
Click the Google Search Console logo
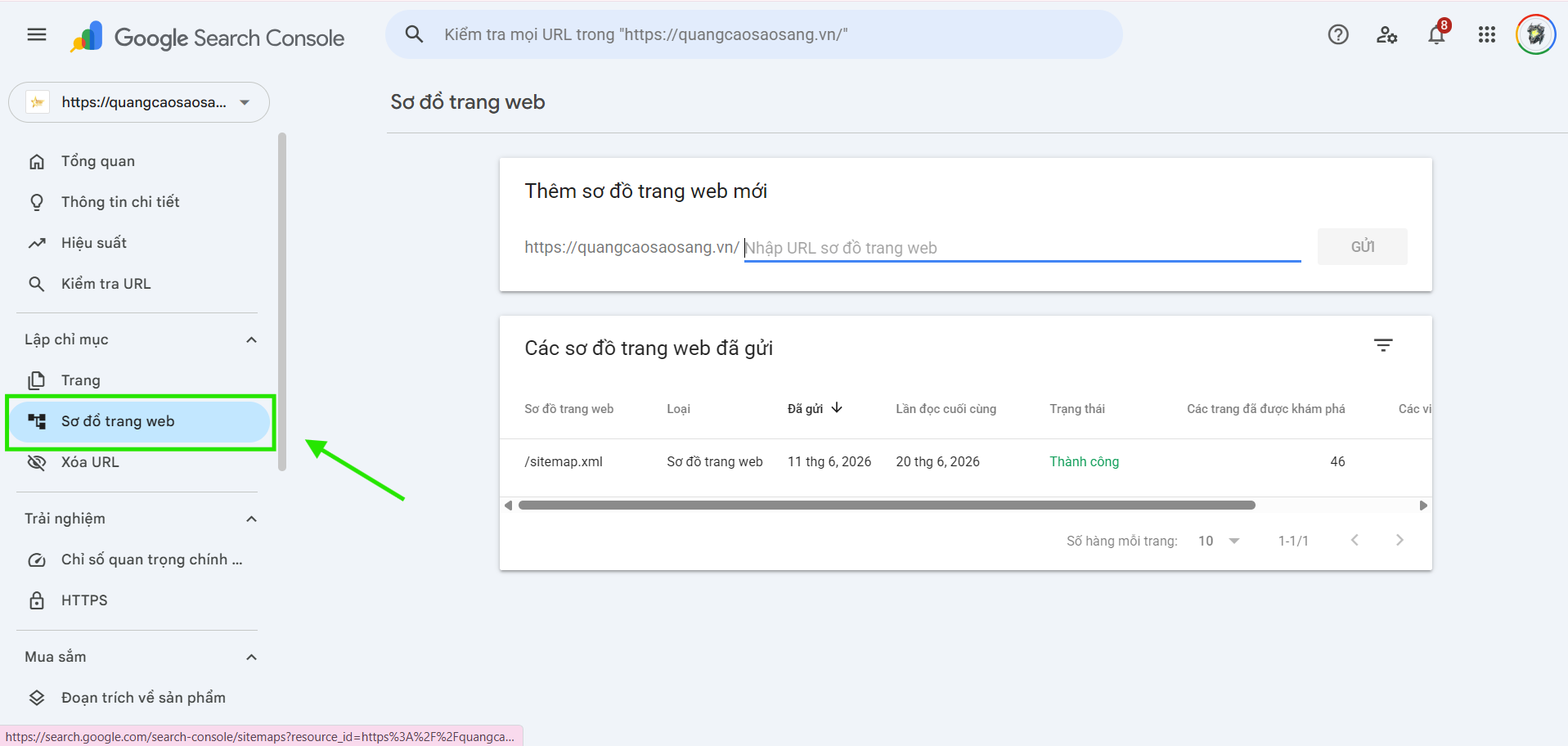click(x=207, y=37)
